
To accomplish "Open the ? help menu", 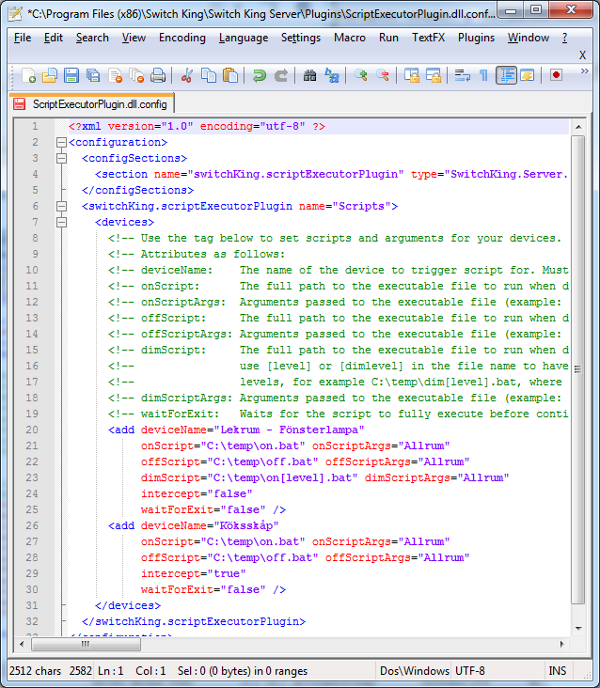I will click(x=564, y=38).
